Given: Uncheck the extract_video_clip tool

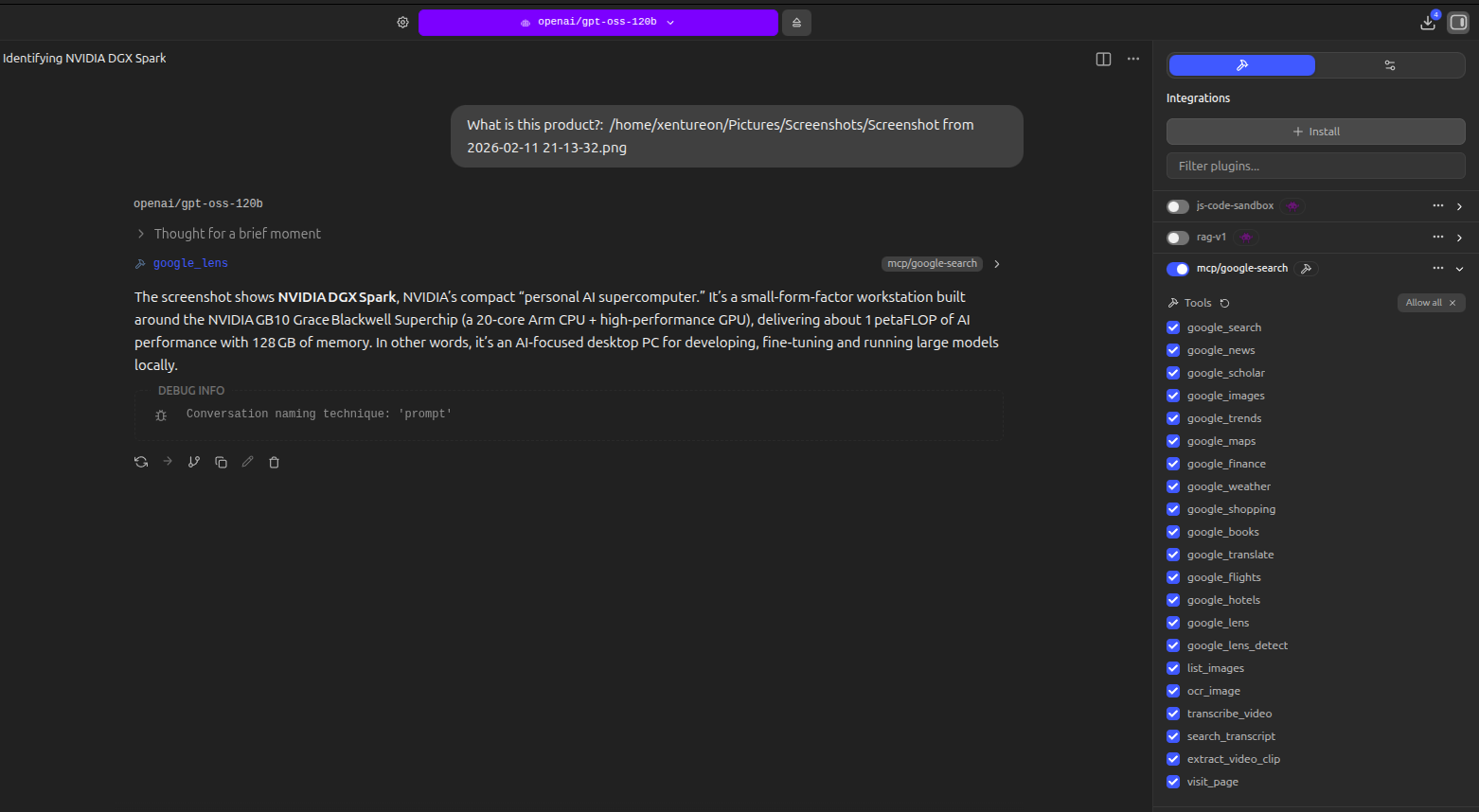Looking at the screenshot, I should [x=1173, y=759].
